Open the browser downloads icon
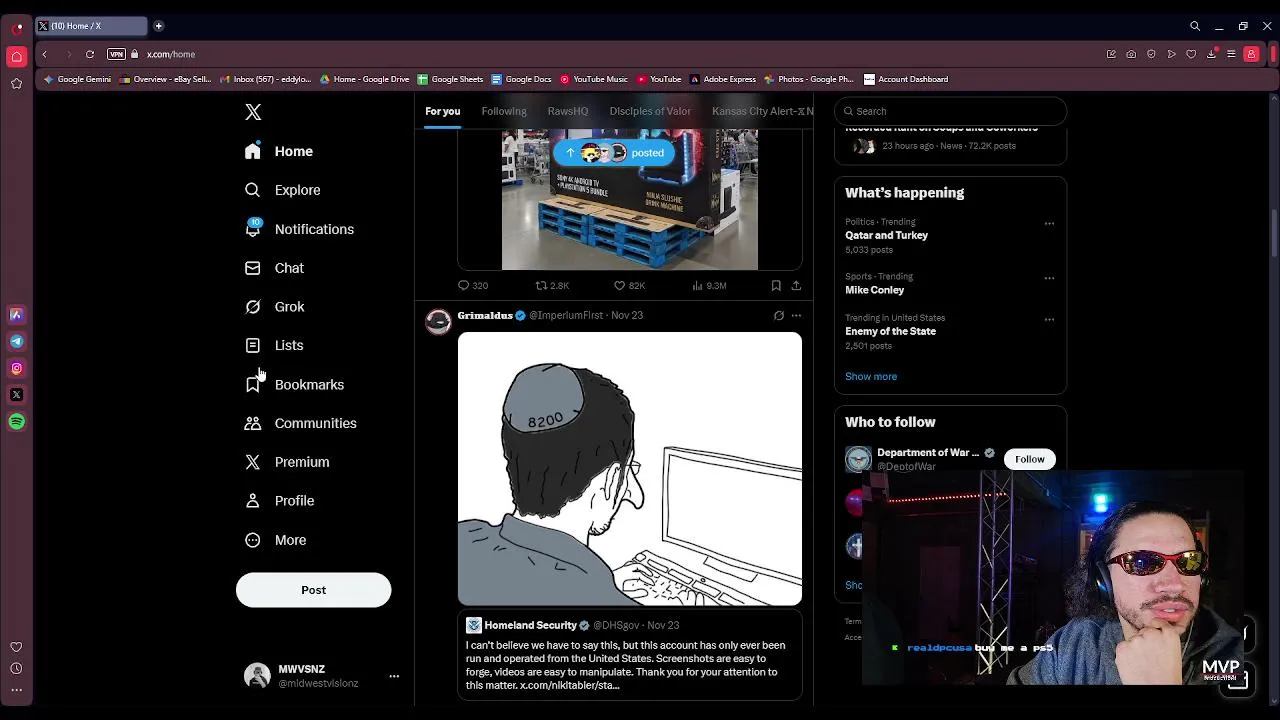Viewport: 1280px width, 720px height. (x=1211, y=54)
